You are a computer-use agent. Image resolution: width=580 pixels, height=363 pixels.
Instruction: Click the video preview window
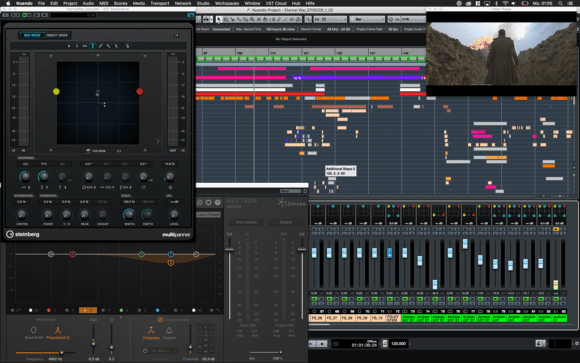click(501, 54)
